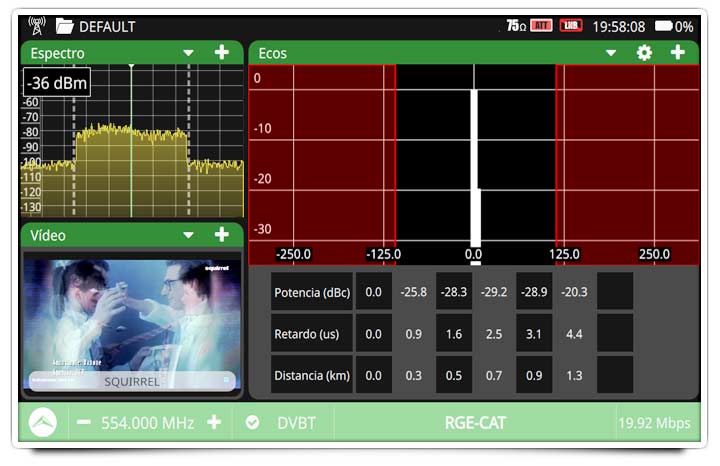Screen dimensions: 720x466
Task: Expand Espectro panel with plus icon
Action: click(x=222, y=53)
